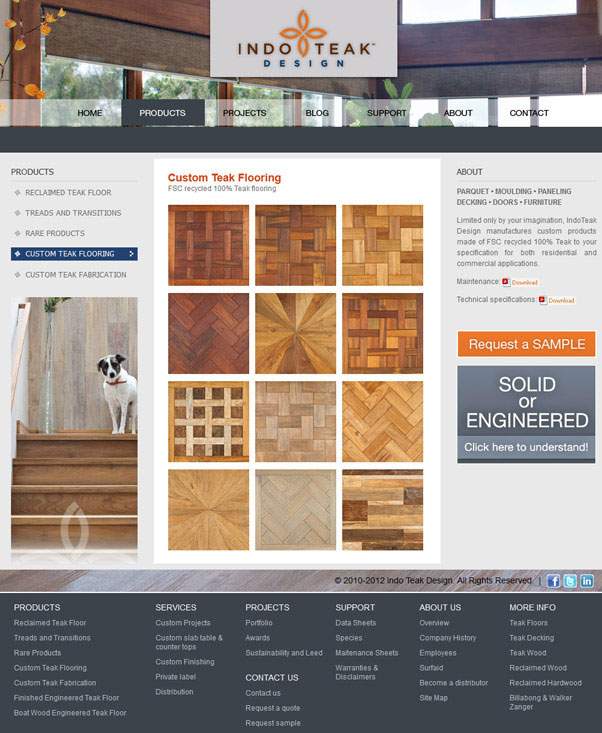Open Overview footer link

pos(434,623)
